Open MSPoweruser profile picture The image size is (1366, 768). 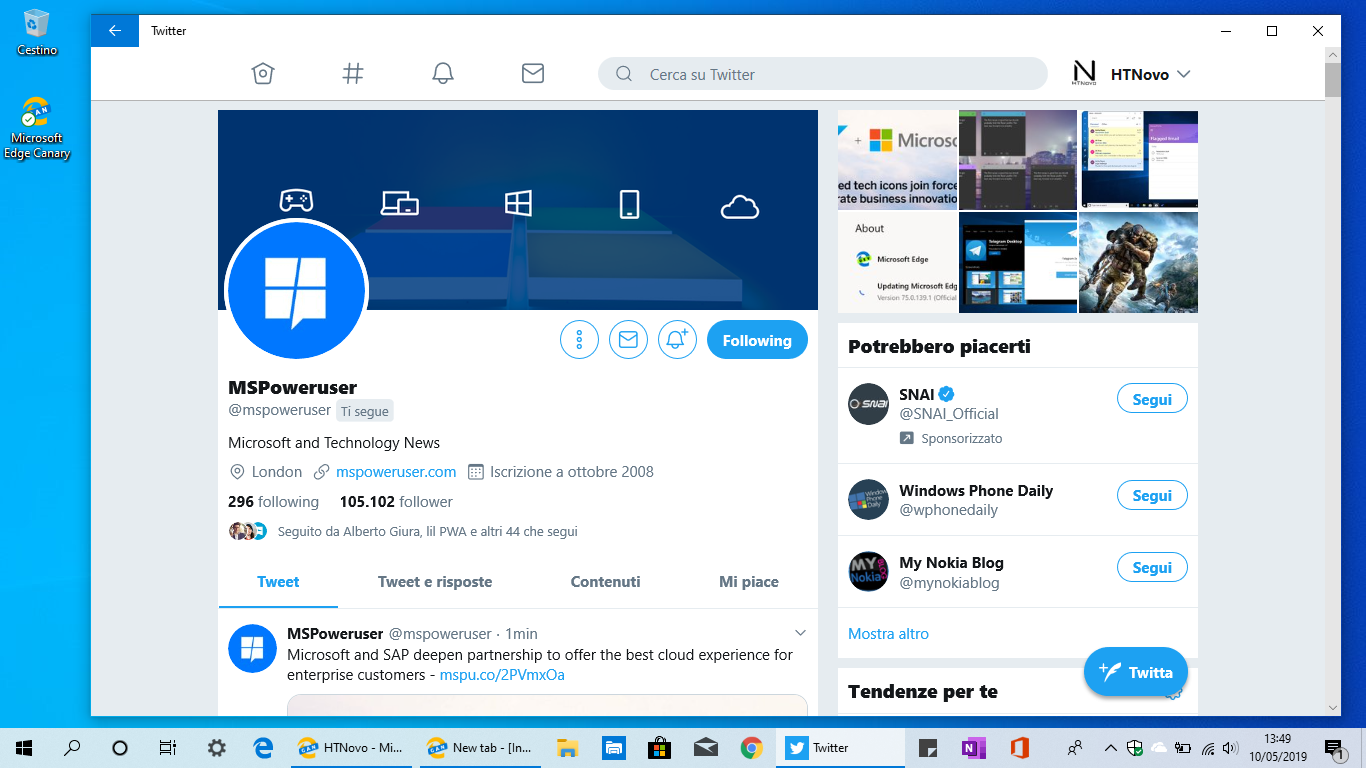point(296,290)
